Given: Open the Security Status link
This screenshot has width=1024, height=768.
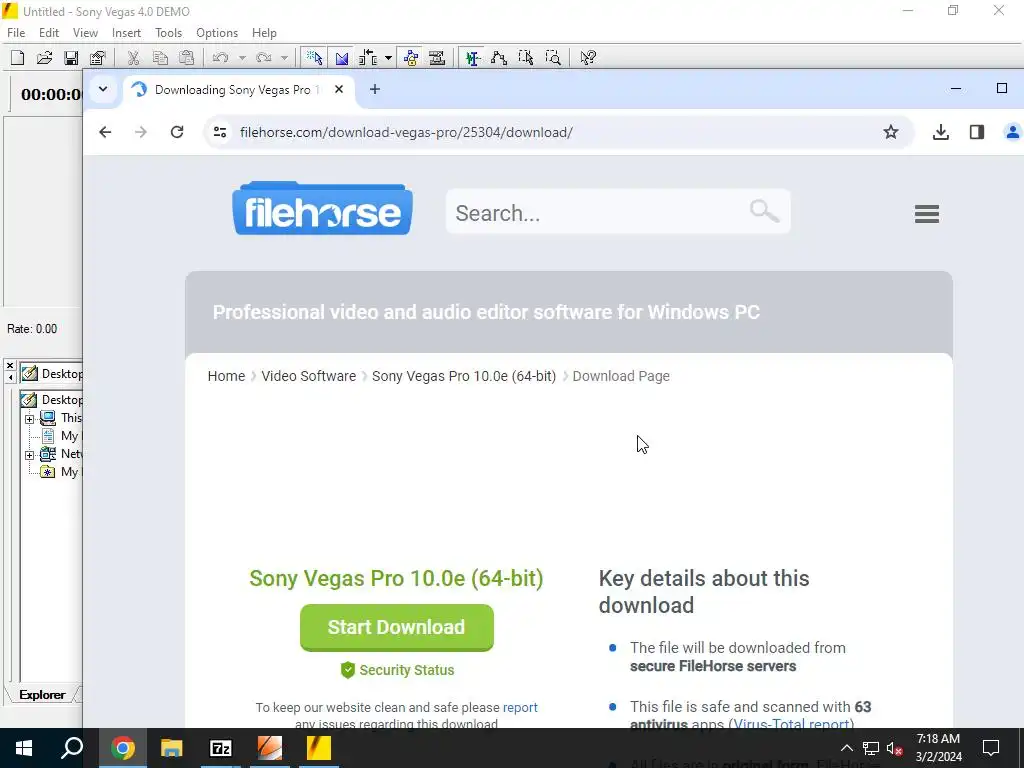Looking at the screenshot, I should (x=398, y=671).
